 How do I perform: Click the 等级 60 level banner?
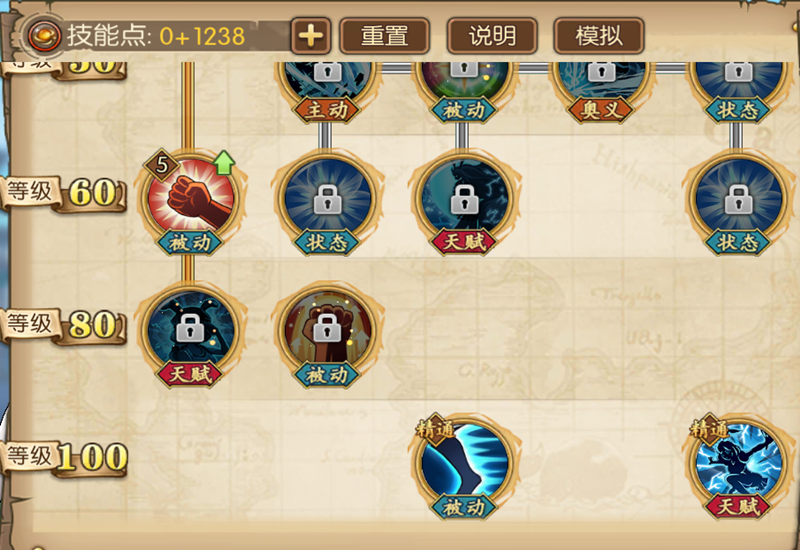pos(64,193)
